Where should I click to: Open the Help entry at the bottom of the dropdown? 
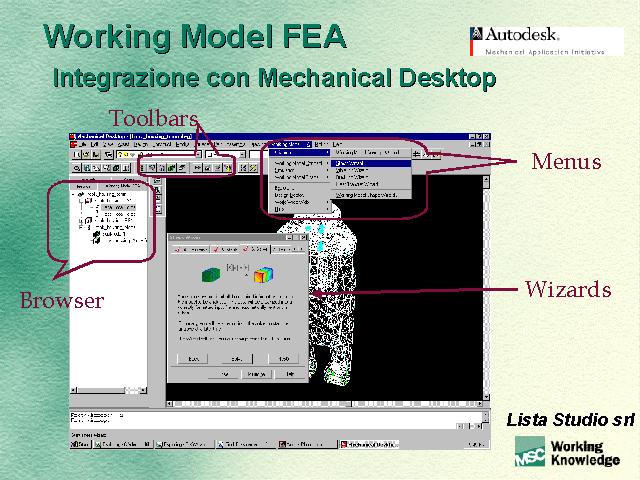[300, 209]
